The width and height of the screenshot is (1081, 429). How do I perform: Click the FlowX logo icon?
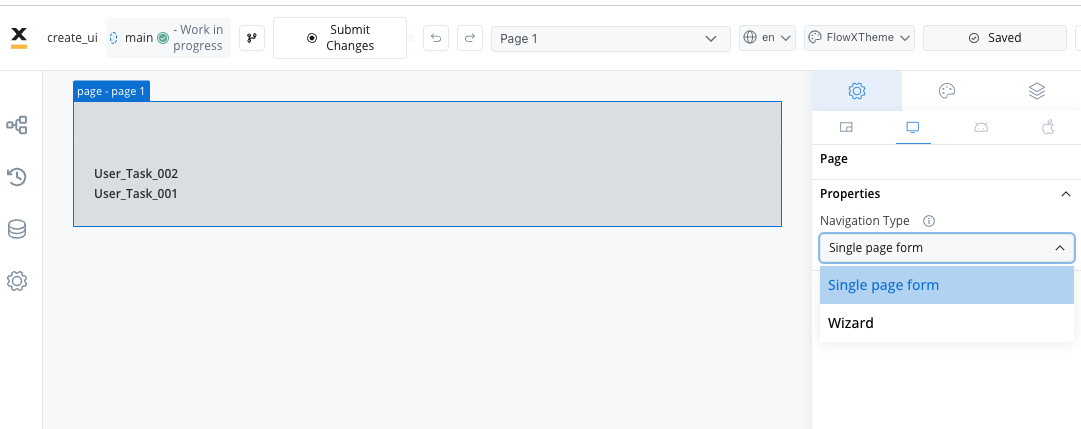(19, 38)
